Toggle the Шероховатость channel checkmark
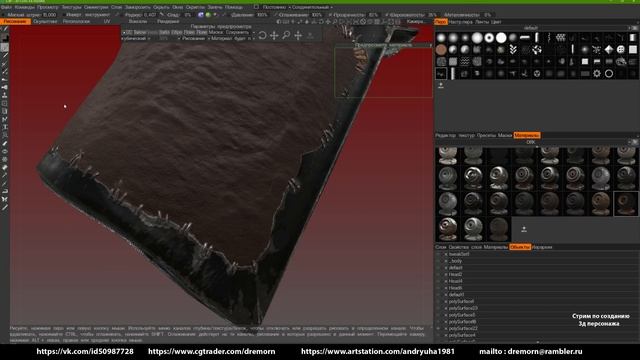This screenshot has height=360, width=640. tap(387, 15)
